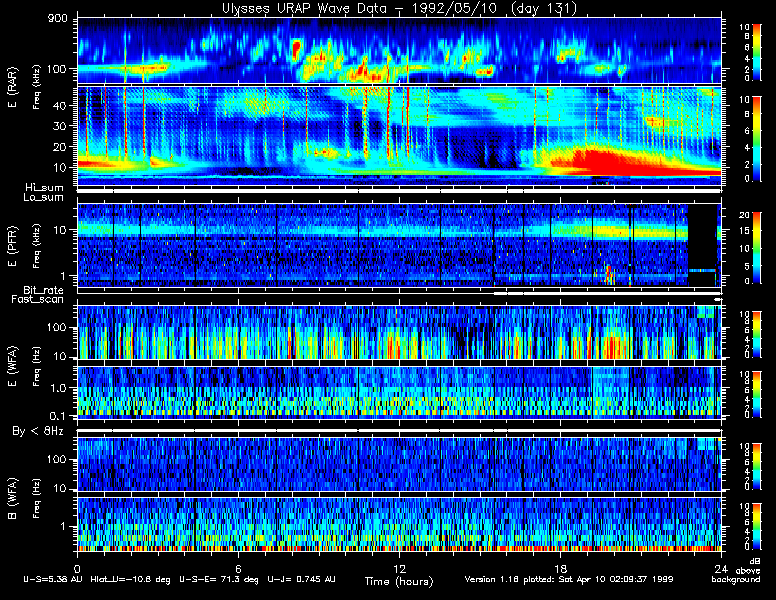Click the Hi_sum label
Viewport: 776px width, 600px height.
(x=44, y=187)
